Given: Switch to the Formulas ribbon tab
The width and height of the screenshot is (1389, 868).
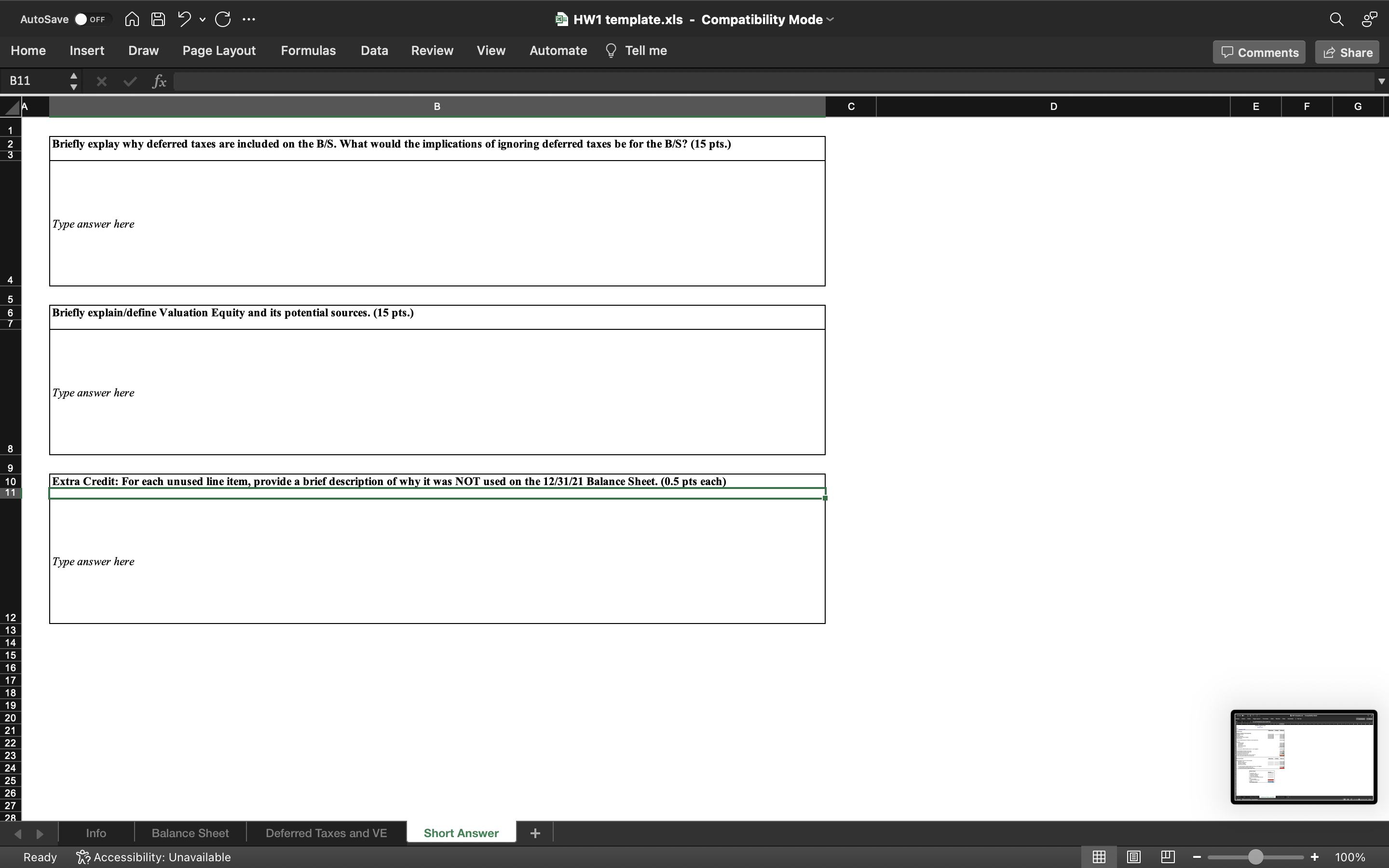Looking at the screenshot, I should (x=308, y=51).
